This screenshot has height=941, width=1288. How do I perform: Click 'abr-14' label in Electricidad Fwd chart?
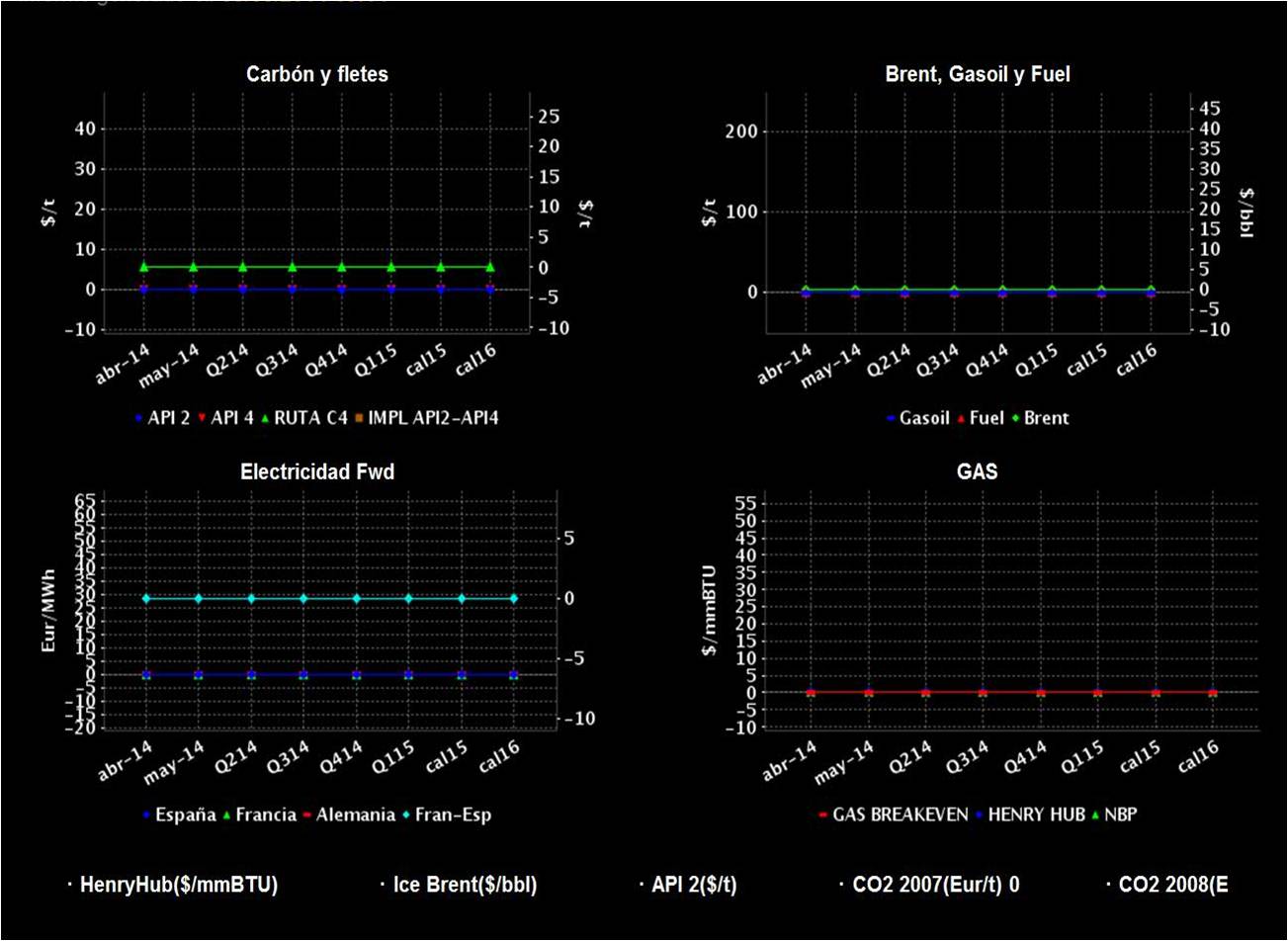128,761
